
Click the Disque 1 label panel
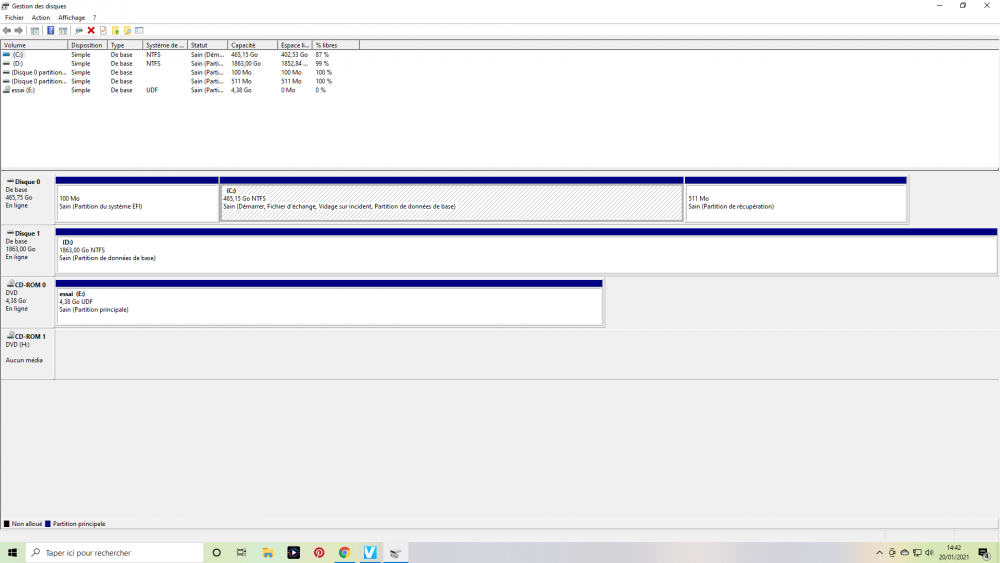pyautogui.click(x=27, y=251)
